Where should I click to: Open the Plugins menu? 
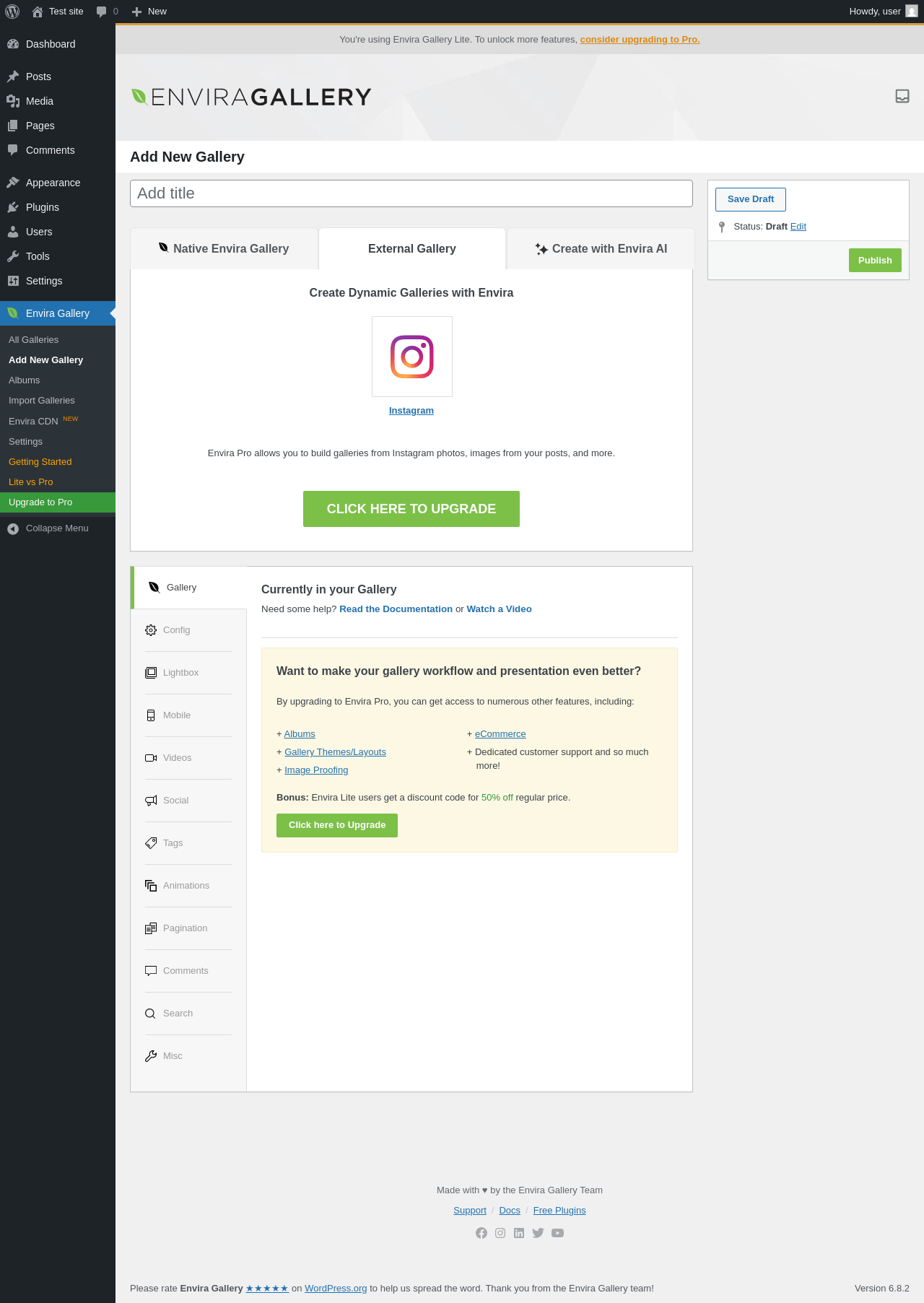click(58, 207)
